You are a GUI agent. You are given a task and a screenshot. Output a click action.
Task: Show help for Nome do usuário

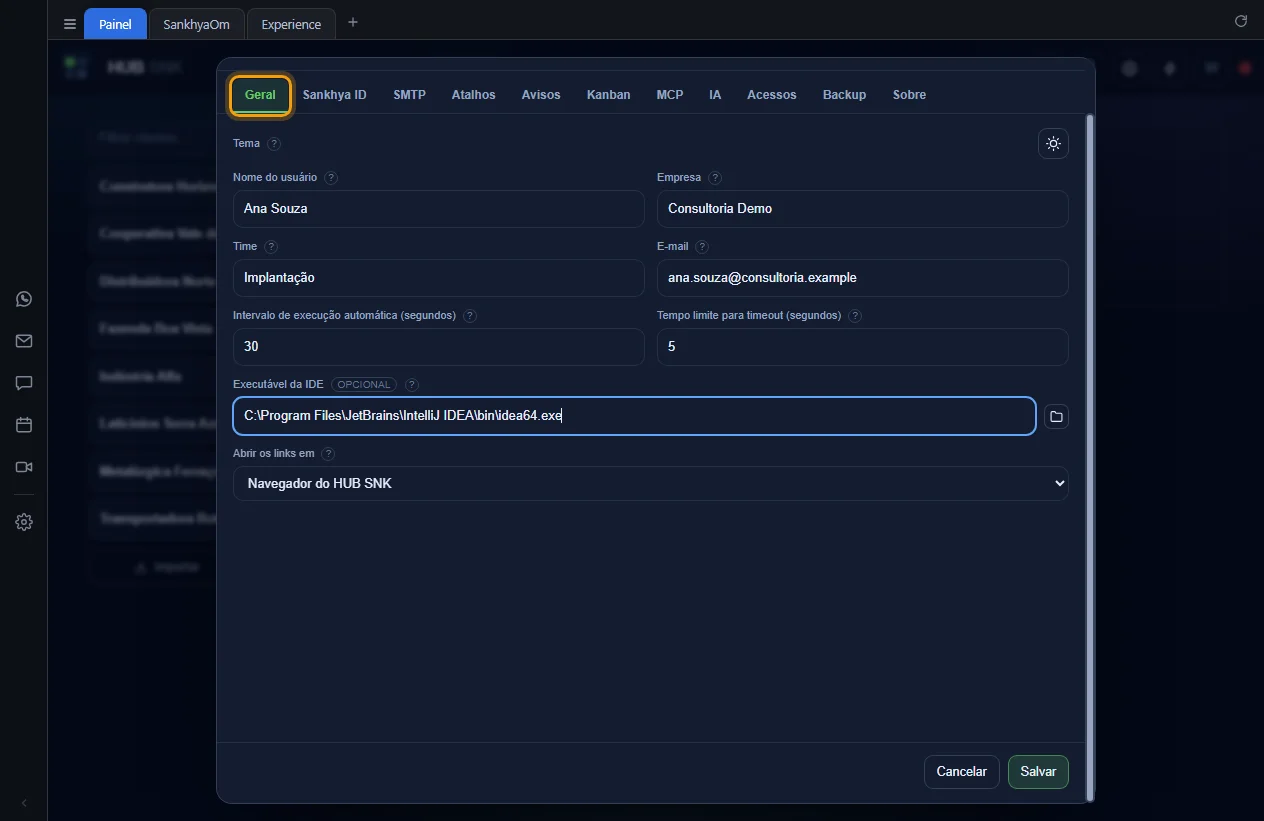(x=331, y=178)
